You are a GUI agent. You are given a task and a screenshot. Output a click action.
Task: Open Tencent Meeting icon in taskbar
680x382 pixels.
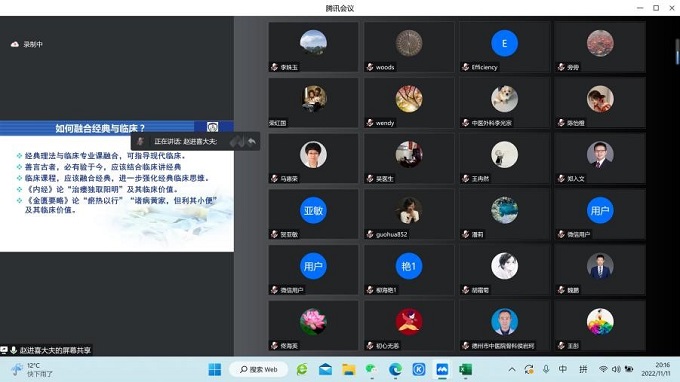pos(442,369)
